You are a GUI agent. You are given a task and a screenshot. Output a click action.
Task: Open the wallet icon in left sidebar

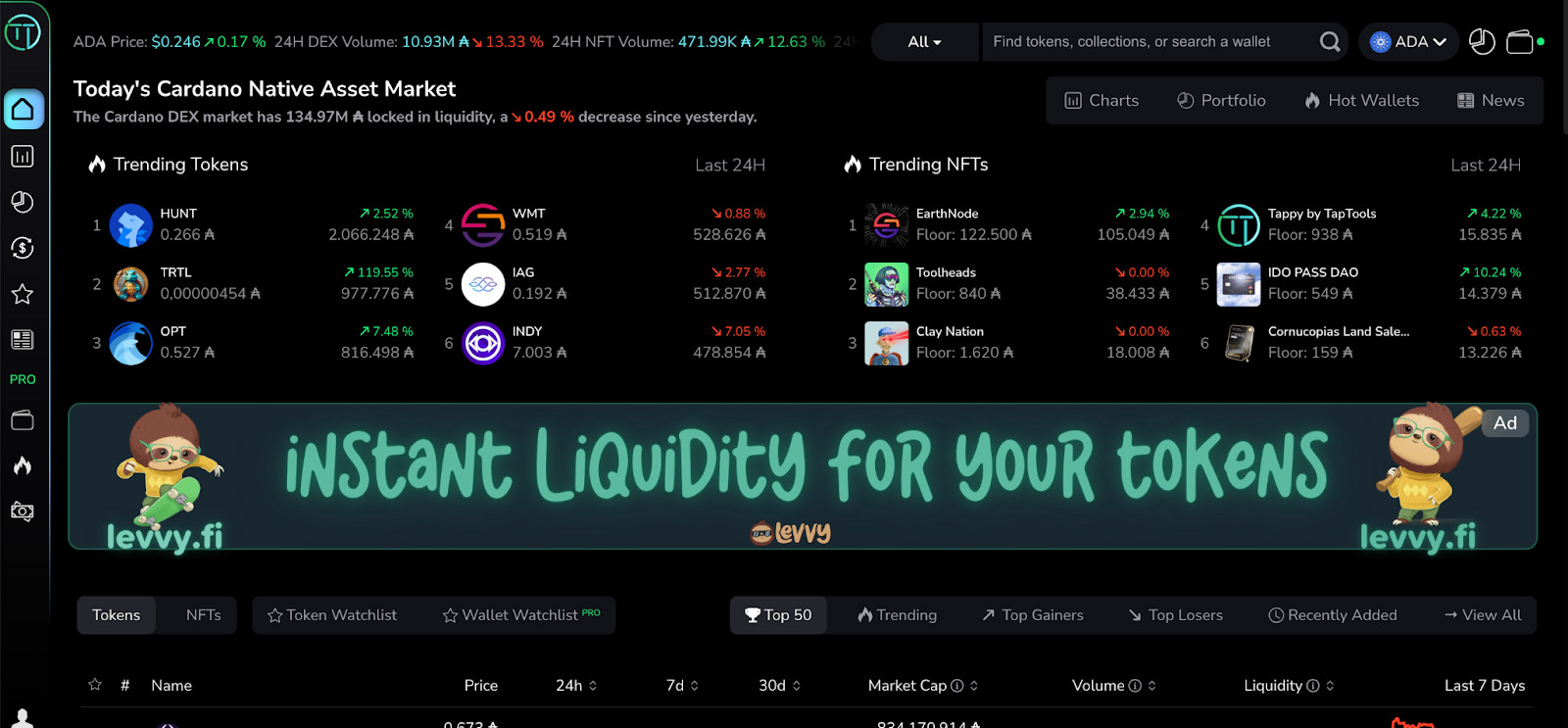coord(23,420)
